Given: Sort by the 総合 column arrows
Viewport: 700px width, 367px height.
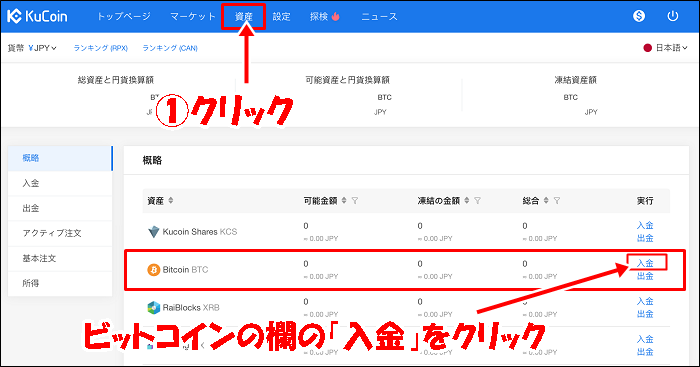Looking at the screenshot, I should 546,200.
